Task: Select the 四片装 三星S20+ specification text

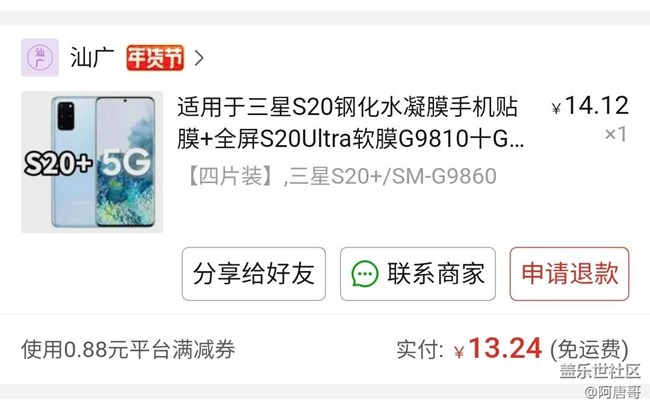Action: click(340, 176)
